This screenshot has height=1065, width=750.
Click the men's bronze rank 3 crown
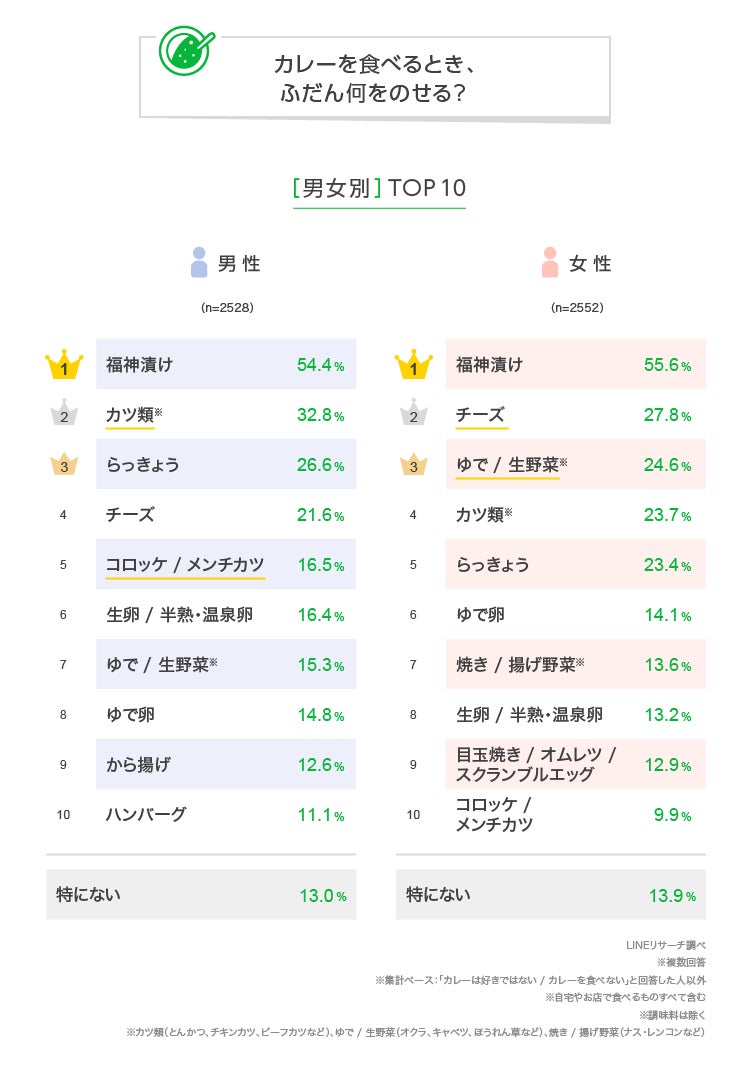coord(63,465)
